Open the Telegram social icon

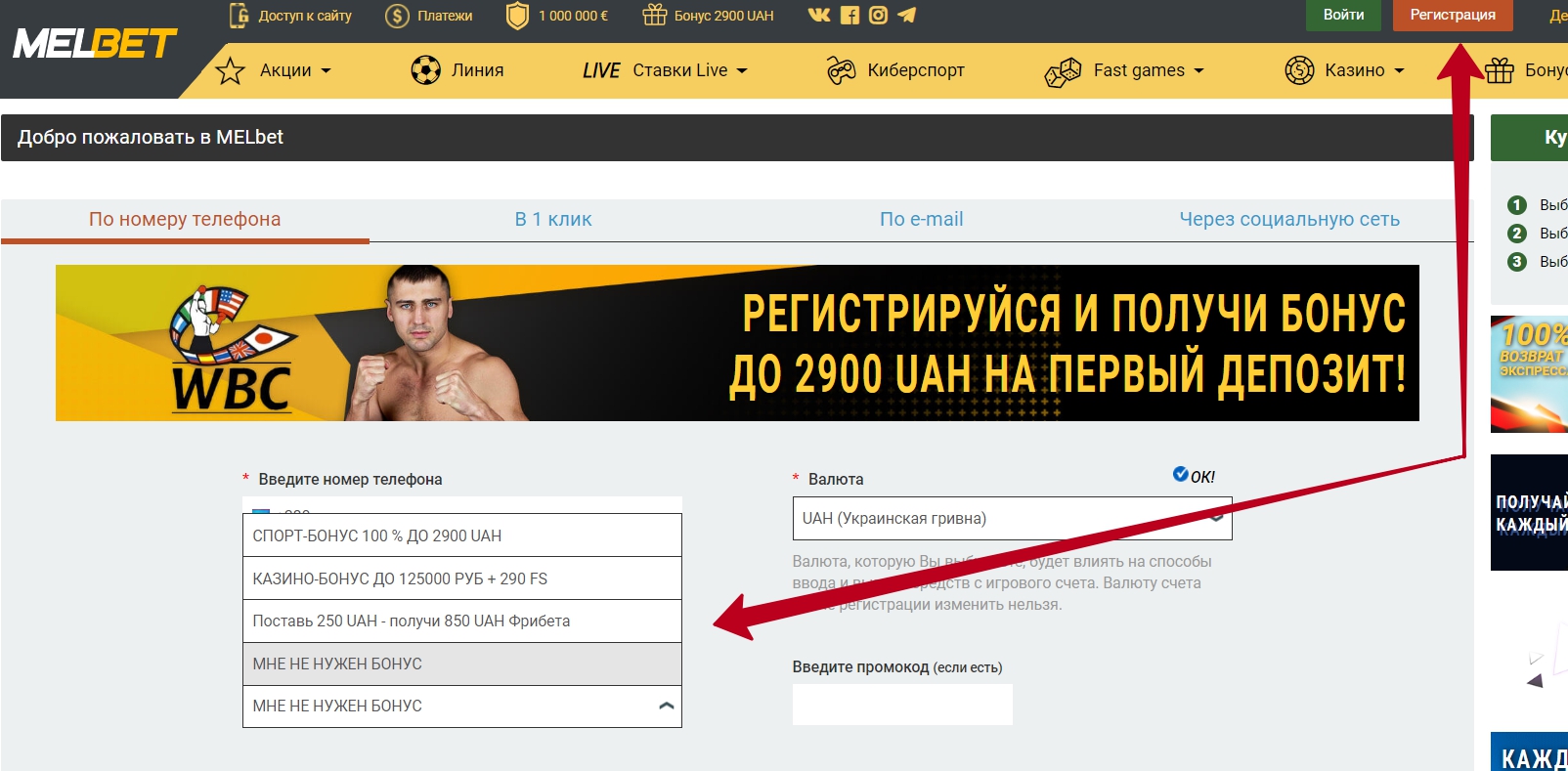(906, 15)
